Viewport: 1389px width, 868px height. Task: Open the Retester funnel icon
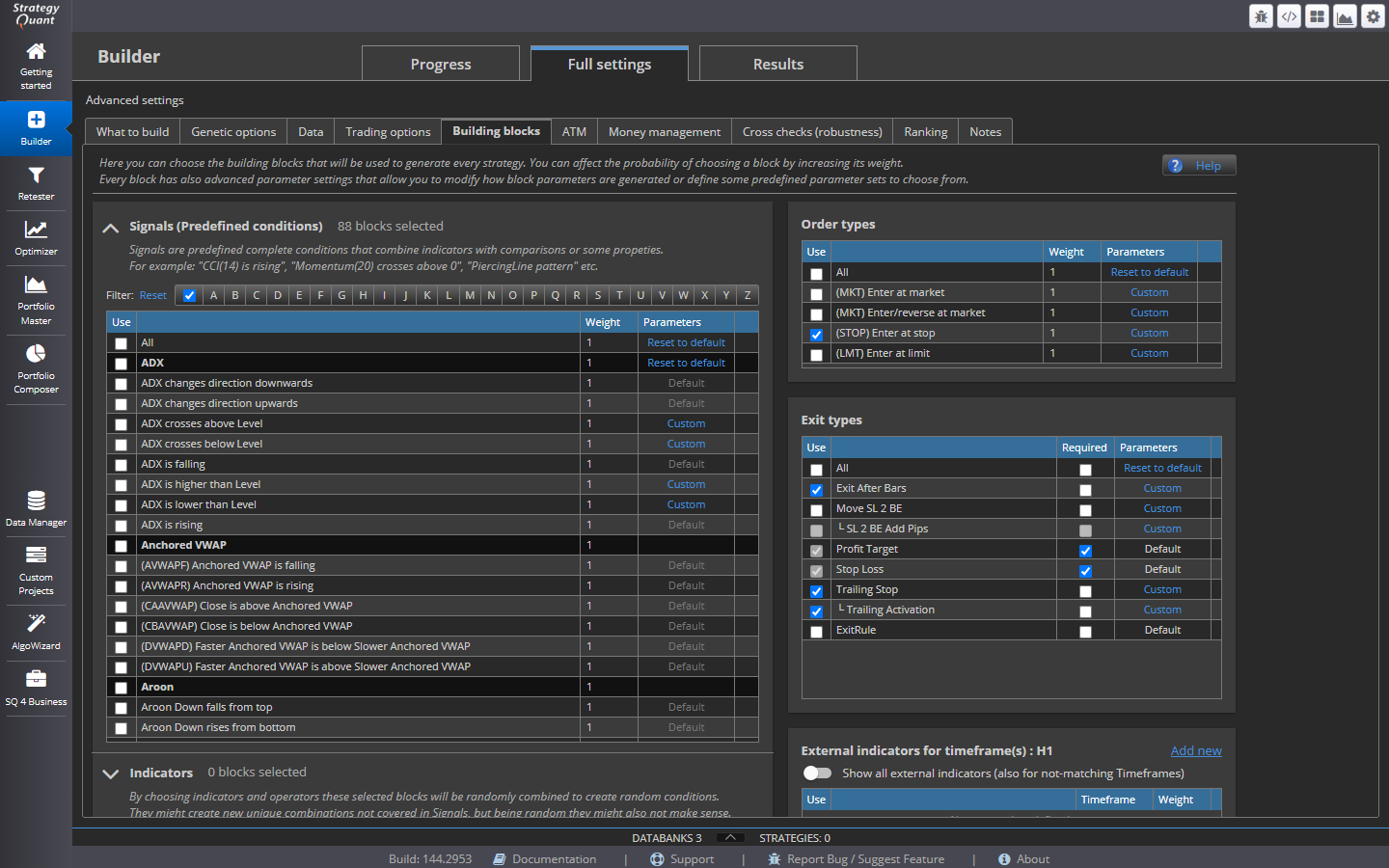(x=36, y=175)
